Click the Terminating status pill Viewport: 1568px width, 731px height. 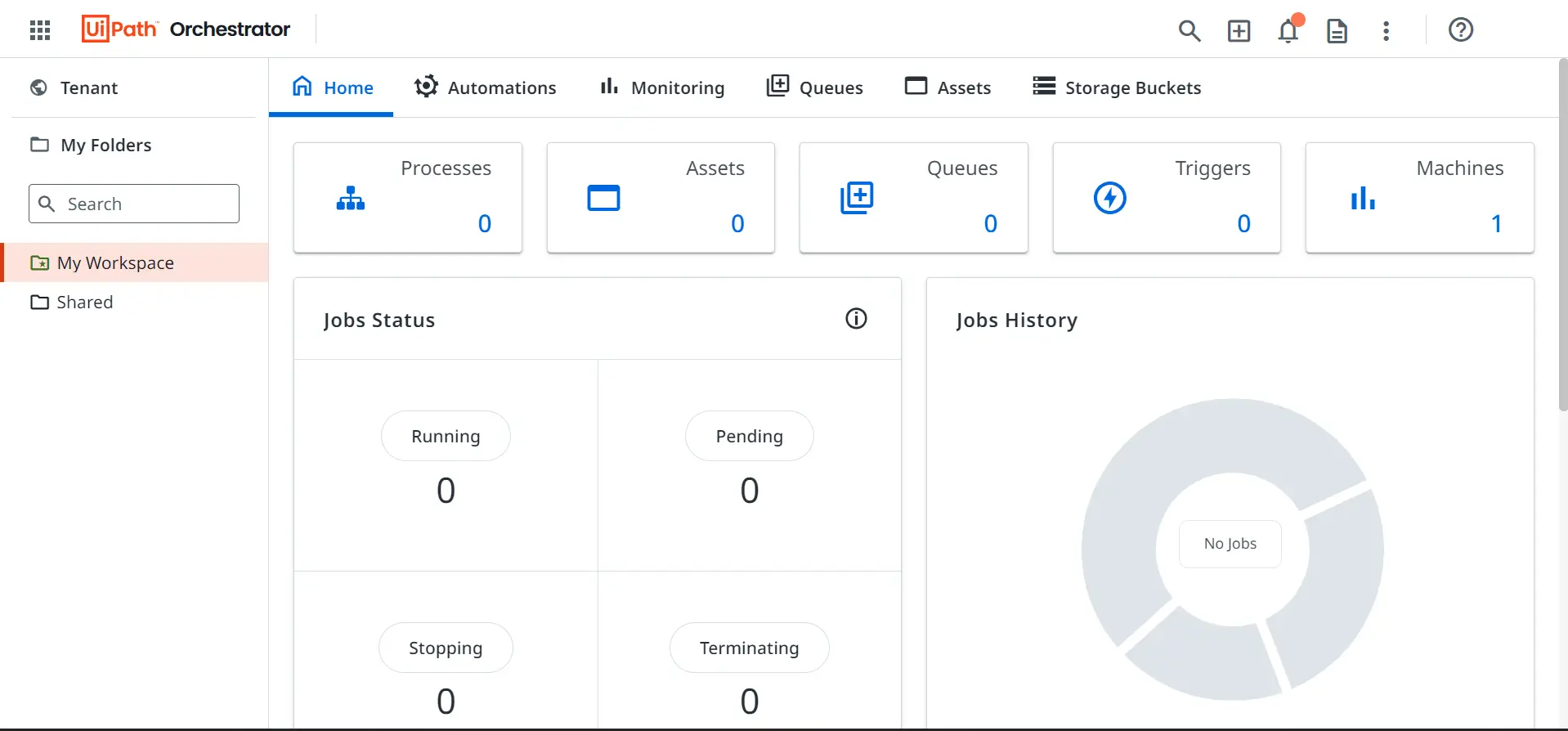(750, 648)
